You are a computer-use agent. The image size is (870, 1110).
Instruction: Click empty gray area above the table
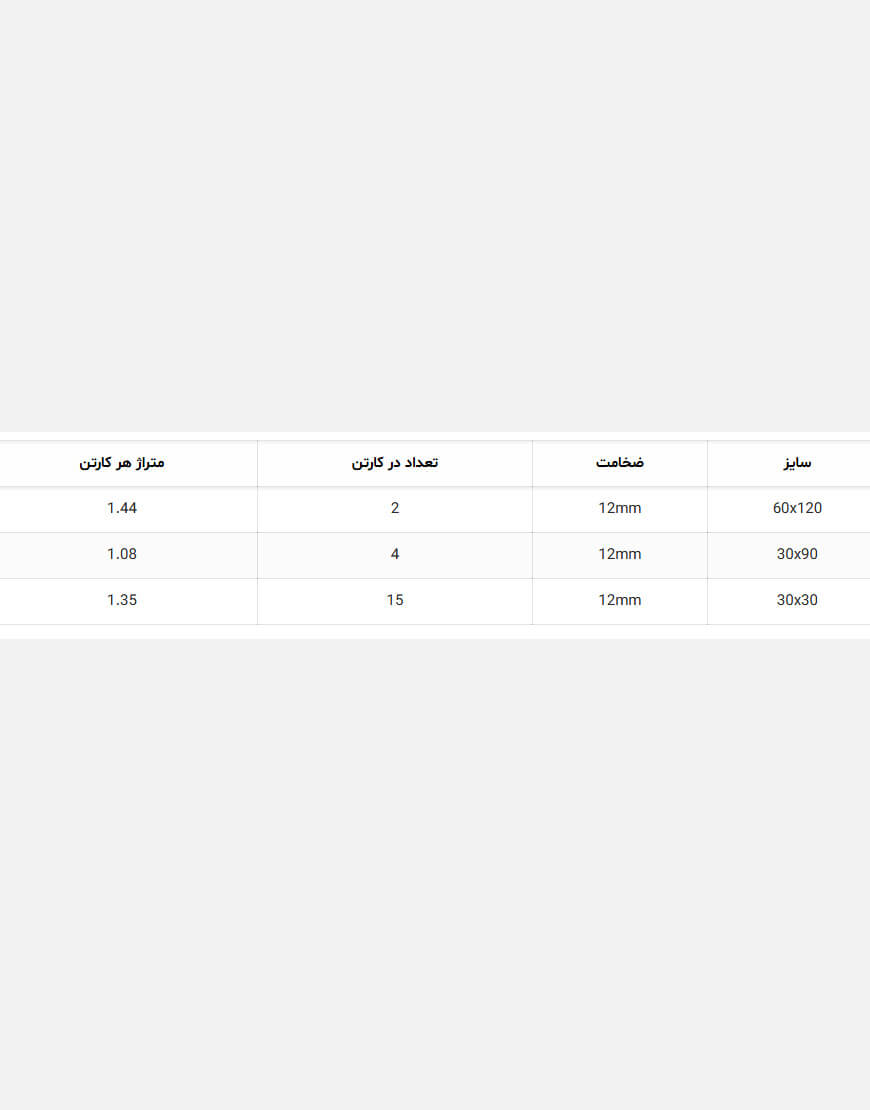(x=435, y=212)
